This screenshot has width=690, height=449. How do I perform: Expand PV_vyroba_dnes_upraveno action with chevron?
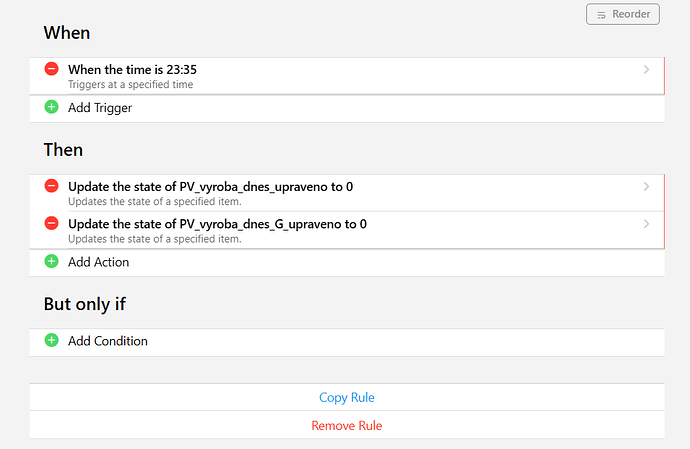point(646,187)
